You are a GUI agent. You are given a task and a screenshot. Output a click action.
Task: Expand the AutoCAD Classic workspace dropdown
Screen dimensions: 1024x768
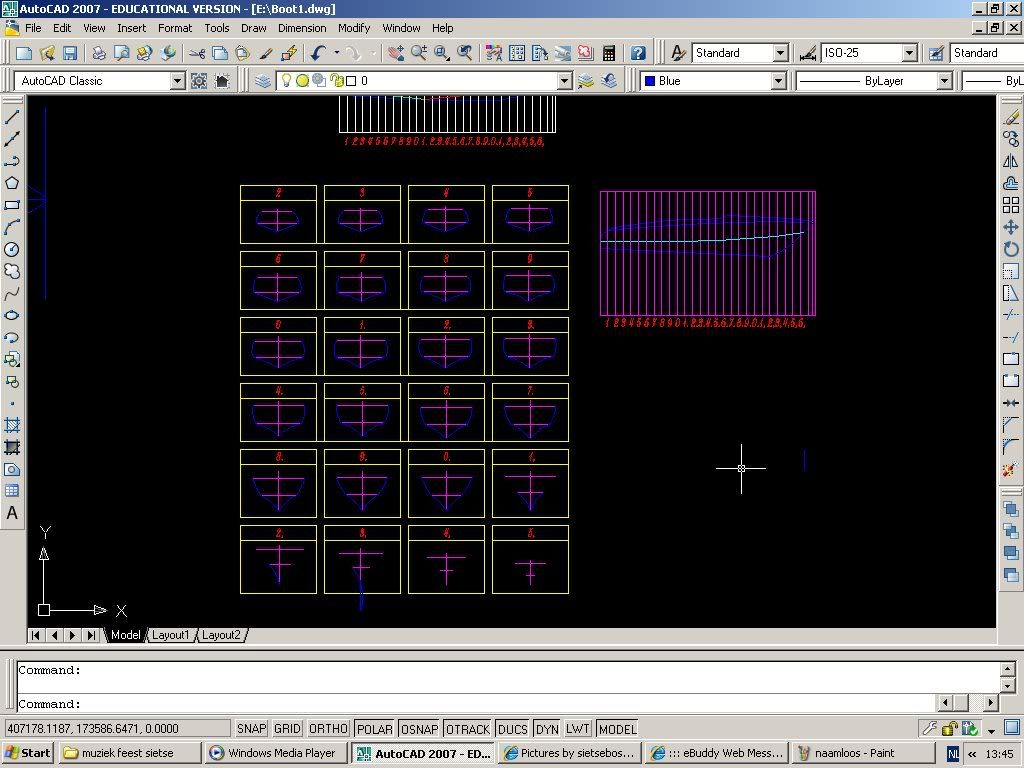177,81
